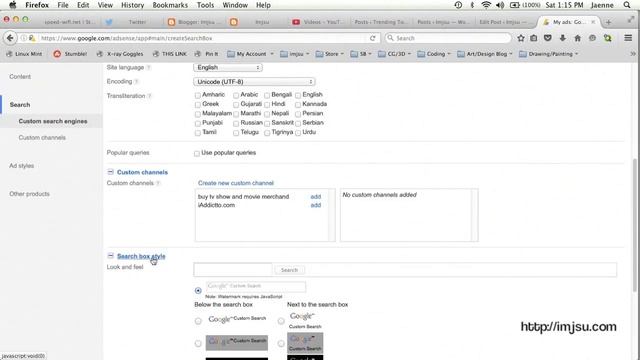Open the downloads arrow icon

pos(562,38)
